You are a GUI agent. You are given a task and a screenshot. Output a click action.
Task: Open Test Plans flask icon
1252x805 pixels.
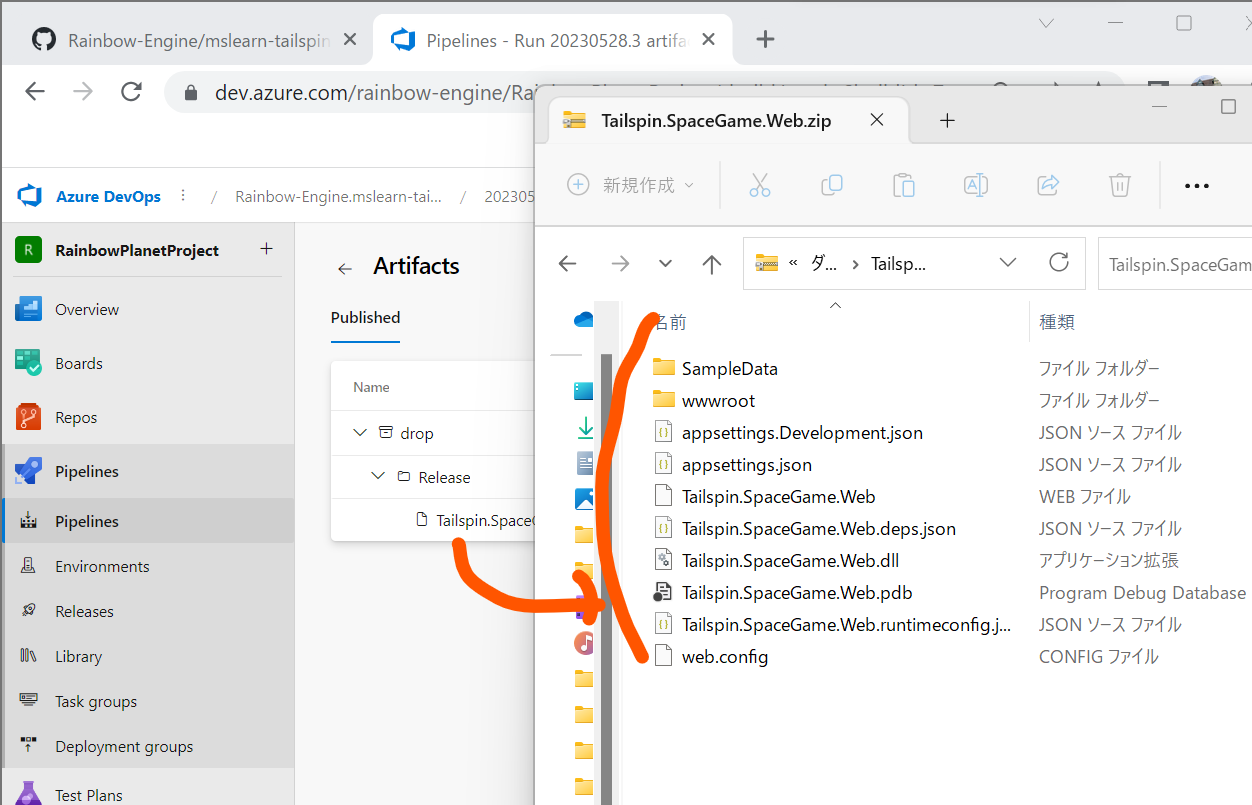click(x=28, y=795)
